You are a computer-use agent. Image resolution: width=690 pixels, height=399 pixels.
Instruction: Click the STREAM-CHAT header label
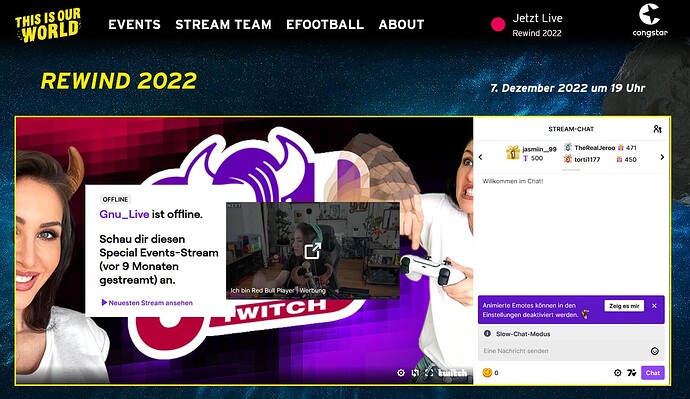coord(571,129)
